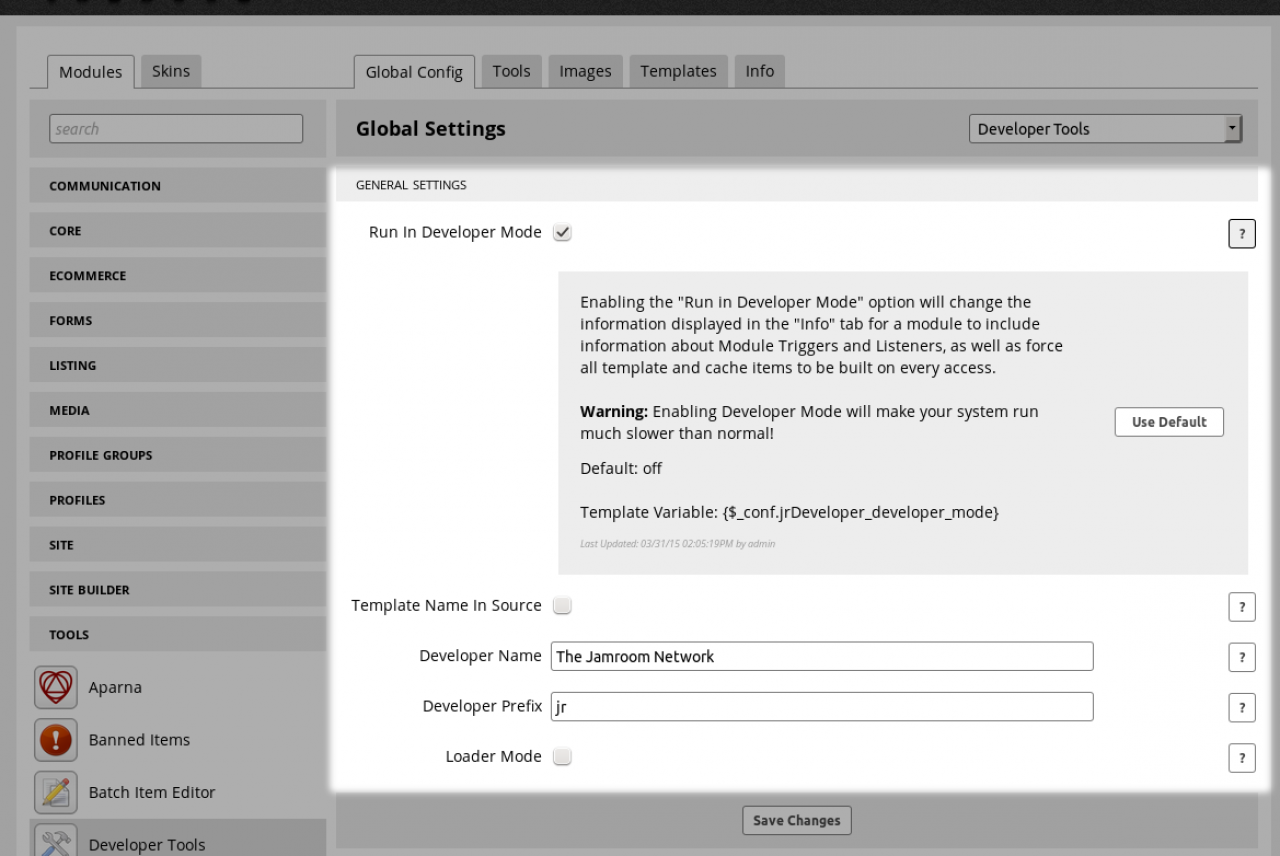Screen dimensions: 1280x856
Task: Show help for Run In Developer Mode
Action: (x=1241, y=234)
